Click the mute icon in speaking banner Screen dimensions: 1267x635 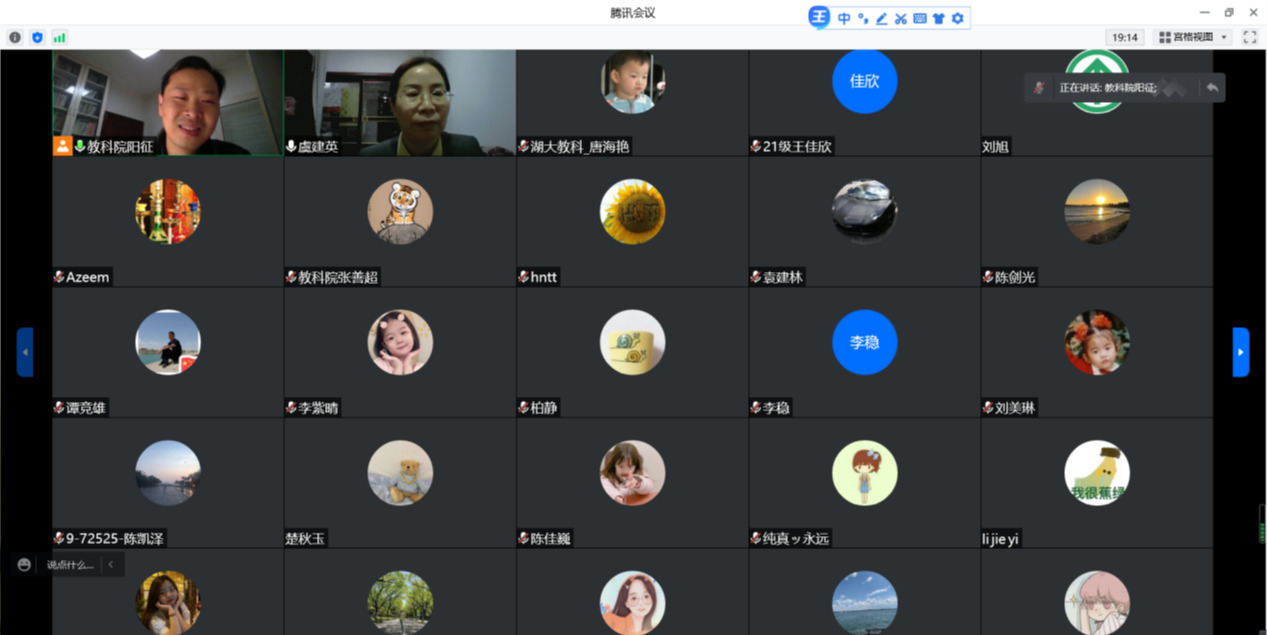coord(1039,88)
